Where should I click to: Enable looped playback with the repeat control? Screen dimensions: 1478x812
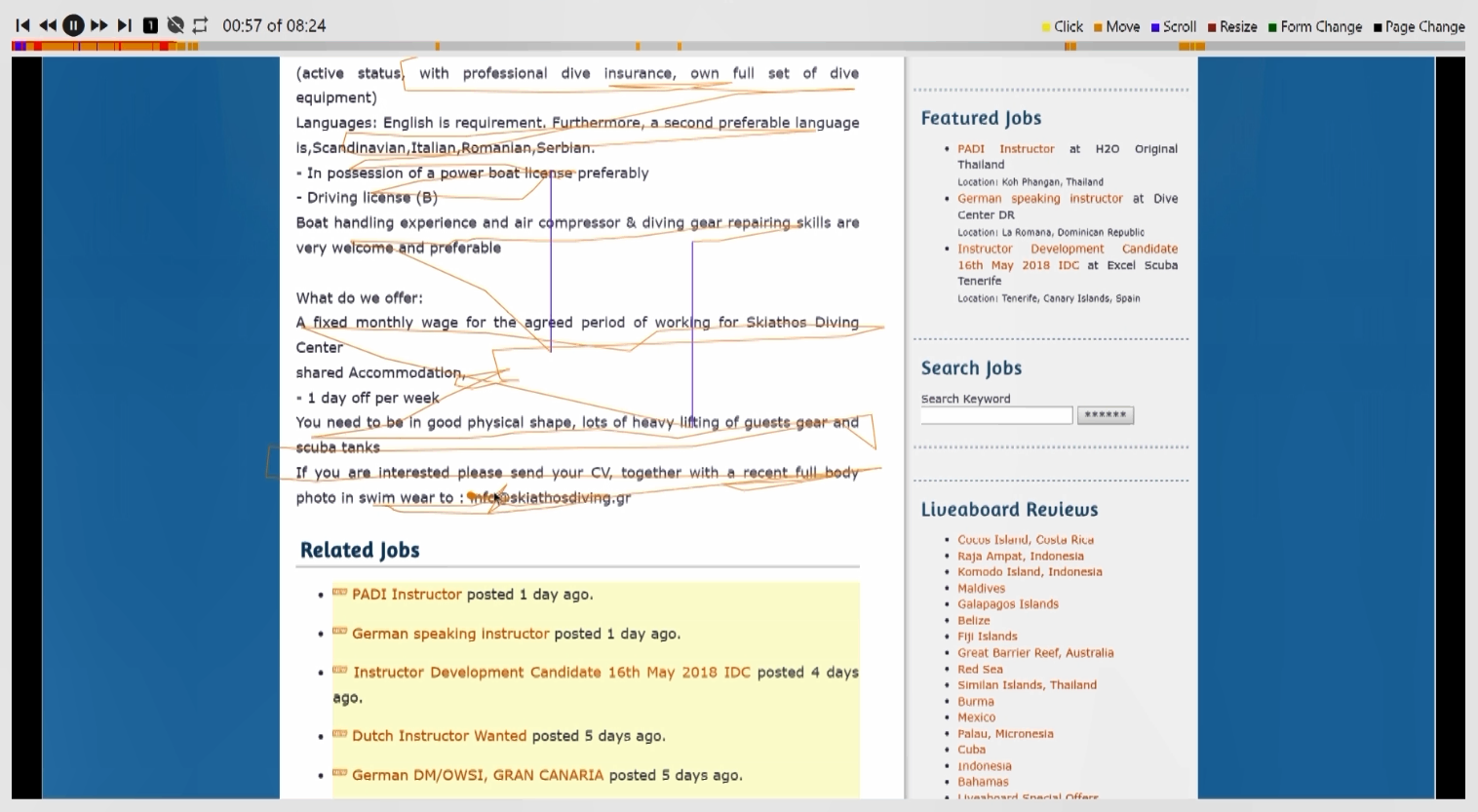coord(200,25)
